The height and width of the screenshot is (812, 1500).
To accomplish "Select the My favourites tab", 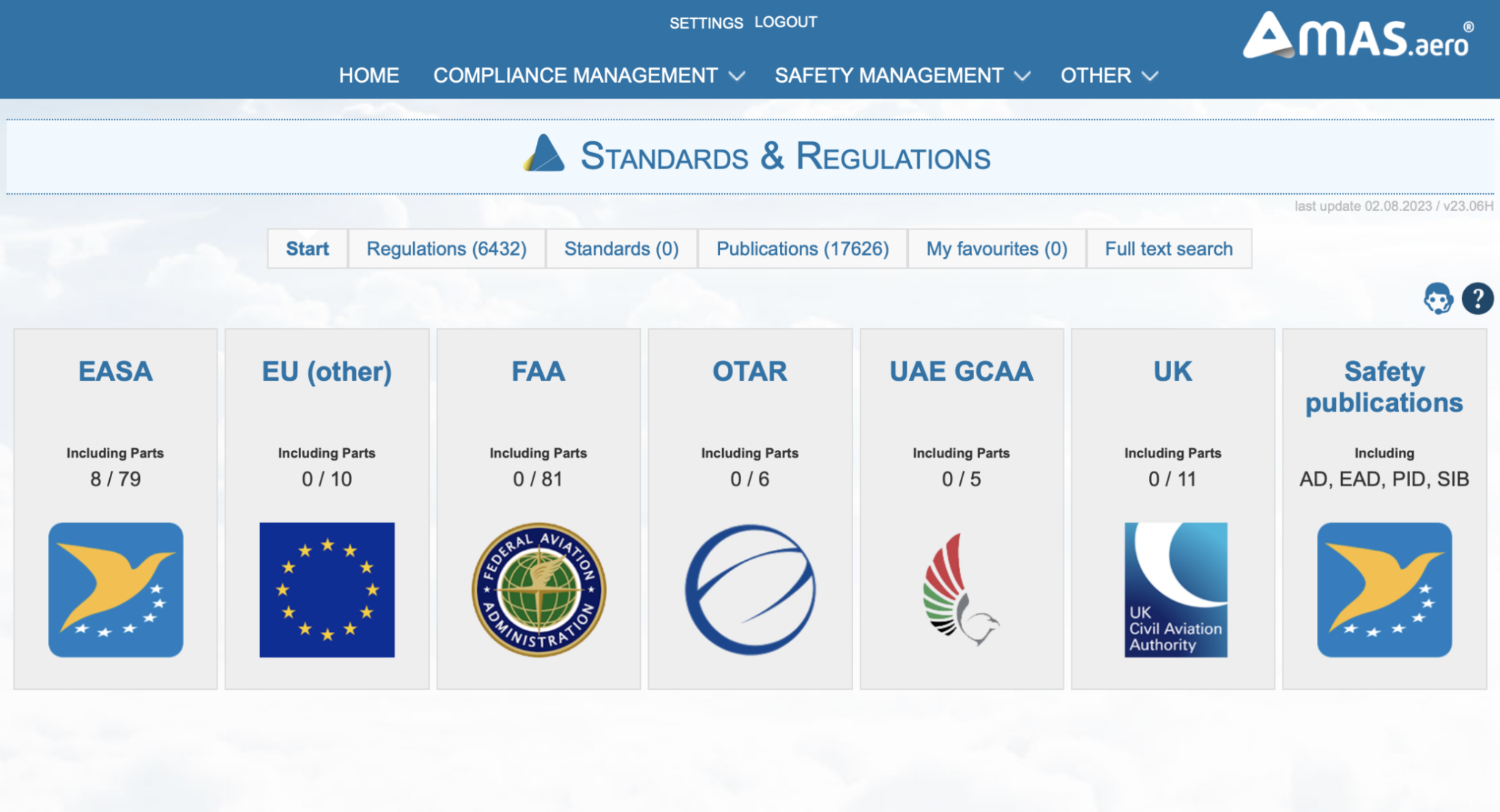I will pos(996,249).
